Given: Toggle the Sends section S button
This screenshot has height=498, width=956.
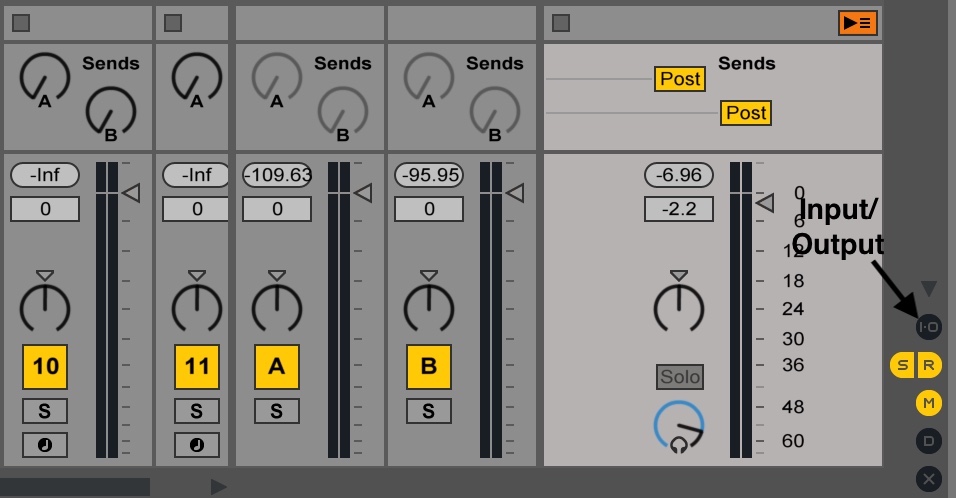Looking at the screenshot, I should [x=903, y=365].
